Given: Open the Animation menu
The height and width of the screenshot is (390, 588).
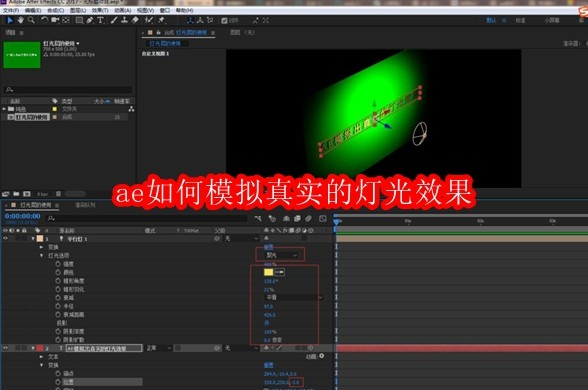Looking at the screenshot, I should coord(123,10).
